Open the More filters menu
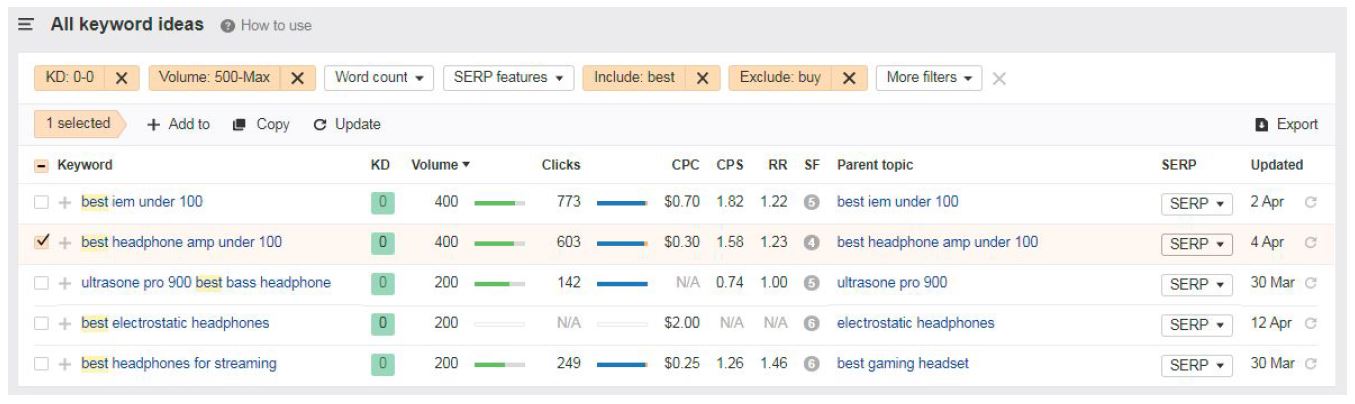Viewport: 1355px width, 404px height. [928, 78]
